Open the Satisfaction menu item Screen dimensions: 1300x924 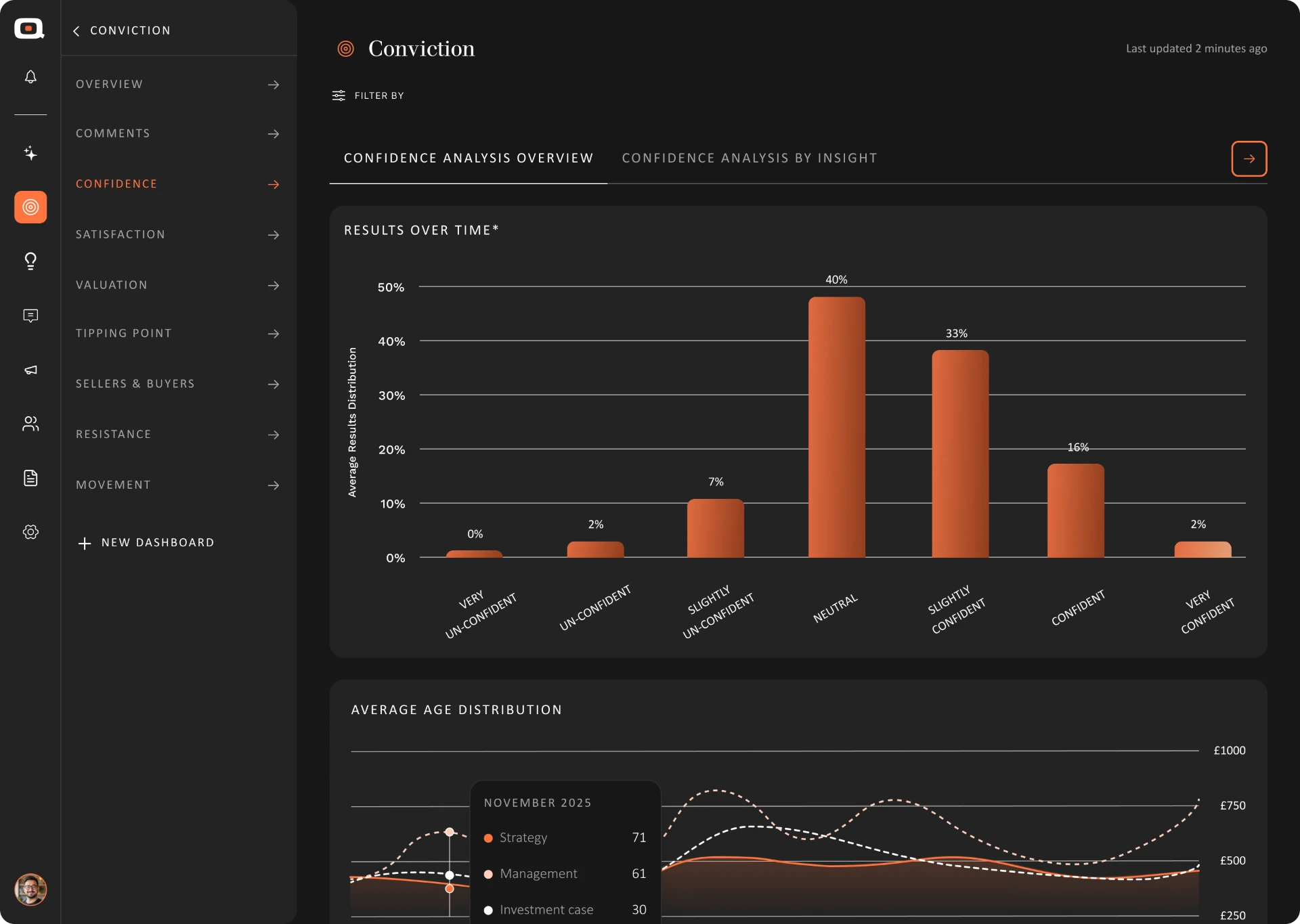tap(179, 235)
